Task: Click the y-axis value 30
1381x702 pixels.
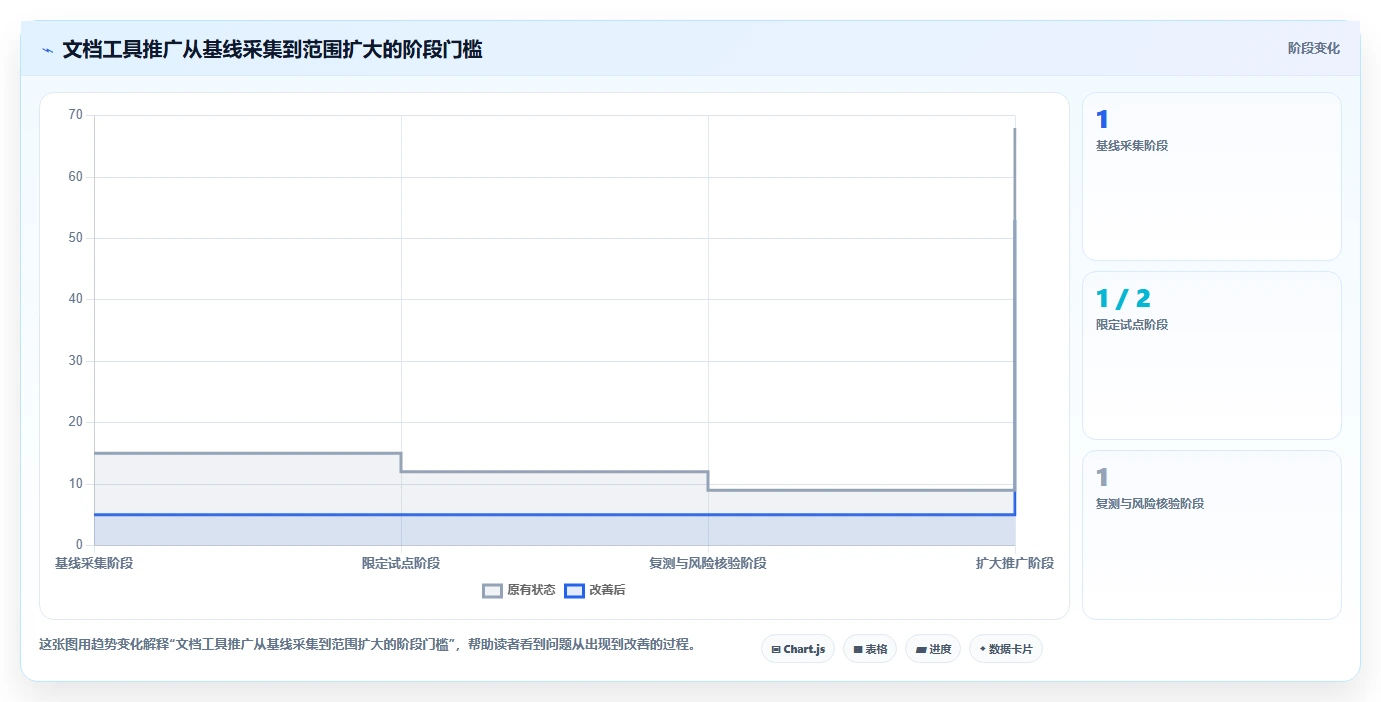Action: tap(76, 361)
